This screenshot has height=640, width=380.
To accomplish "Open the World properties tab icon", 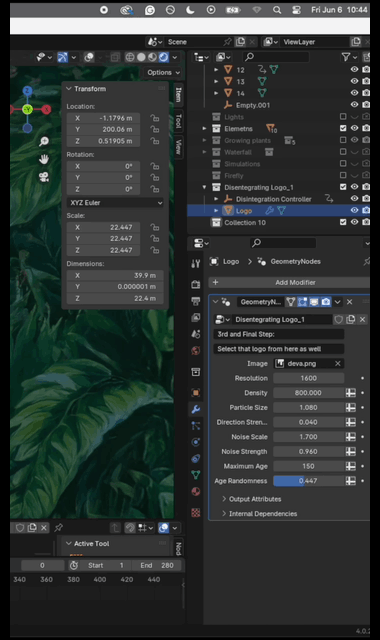I will (x=196, y=351).
